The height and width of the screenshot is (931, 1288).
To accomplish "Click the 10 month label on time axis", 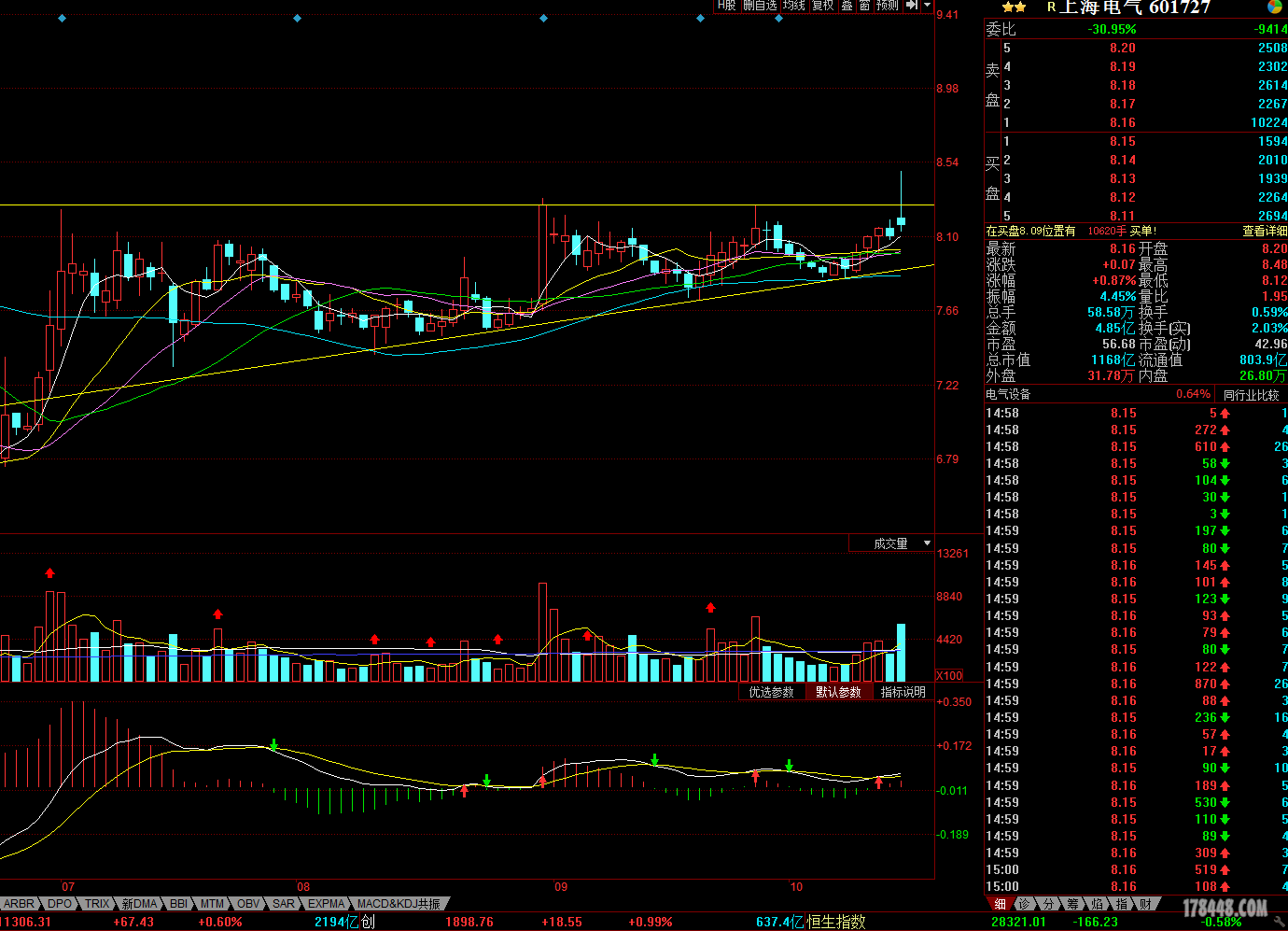I will coord(796,886).
